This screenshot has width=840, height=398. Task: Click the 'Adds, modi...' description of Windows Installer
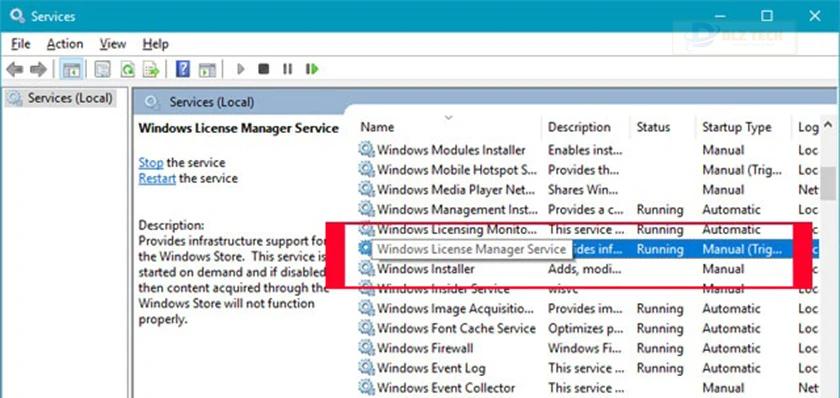coord(583,269)
